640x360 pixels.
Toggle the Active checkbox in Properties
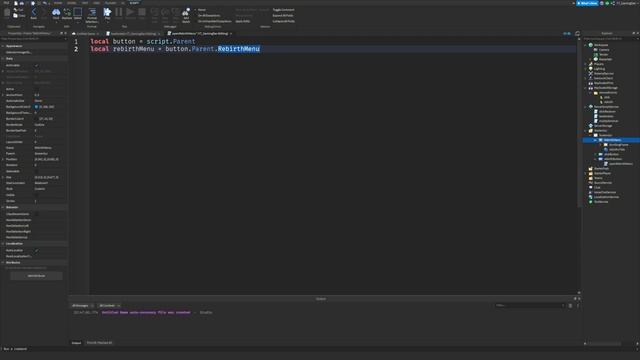(36, 89)
